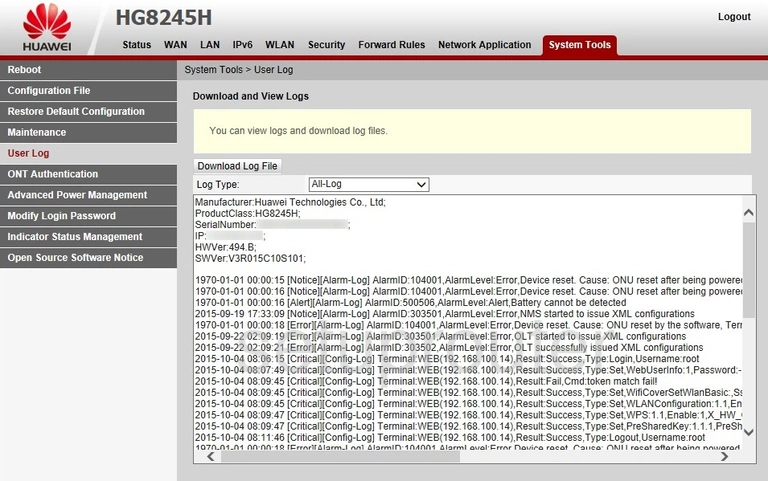Click the PreSharedKey log entry

click(x=469, y=427)
